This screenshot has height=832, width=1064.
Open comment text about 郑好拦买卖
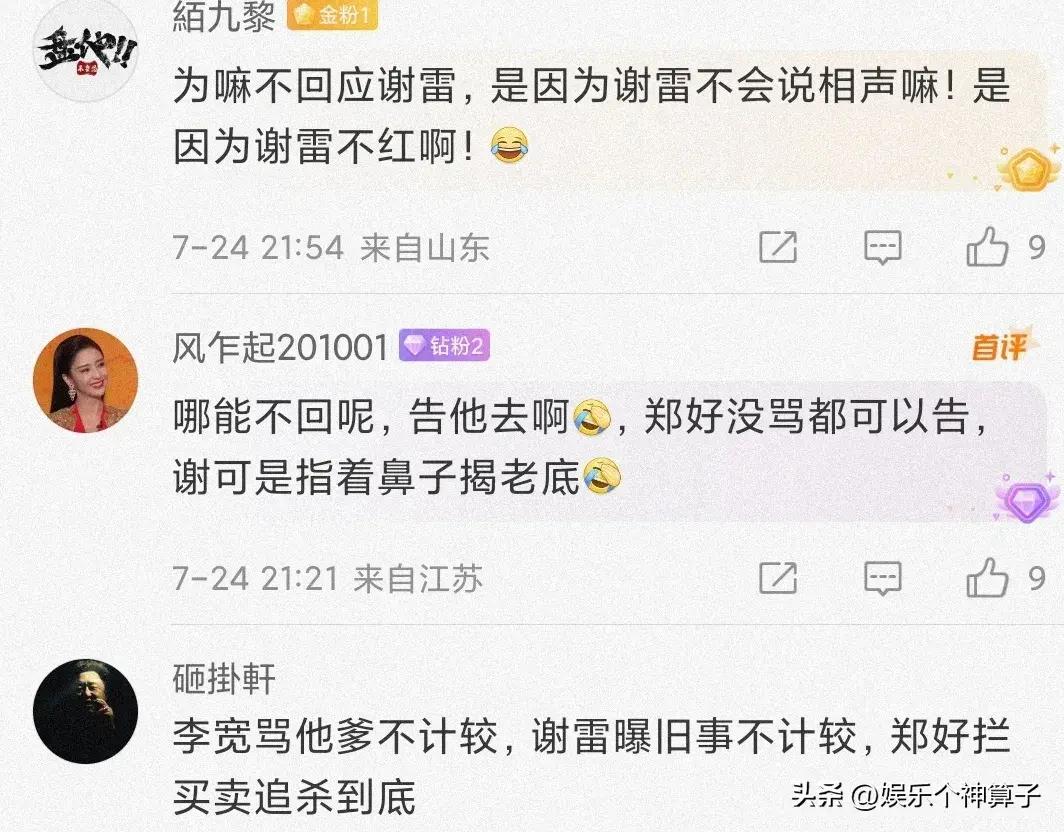(x=592, y=766)
